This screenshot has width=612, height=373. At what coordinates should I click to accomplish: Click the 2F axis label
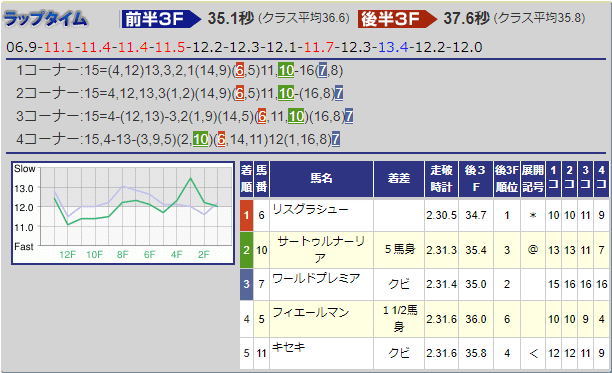(x=203, y=255)
